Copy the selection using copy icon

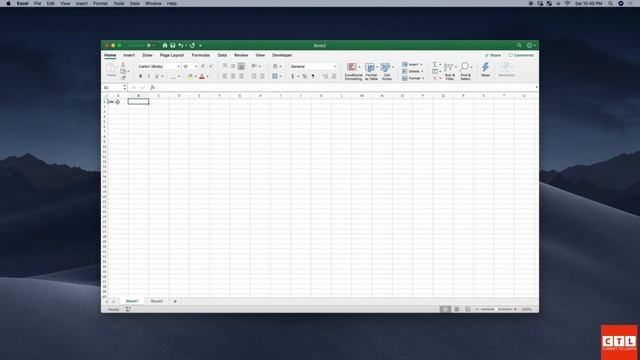pyautogui.click(x=123, y=71)
